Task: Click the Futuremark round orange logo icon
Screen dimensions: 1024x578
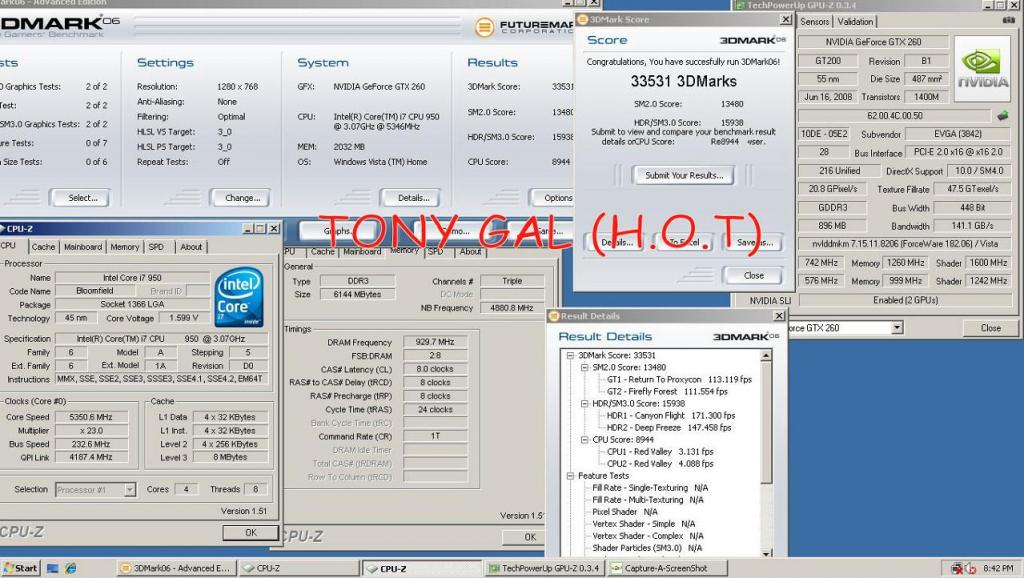Action: pyautogui.click(x=484, y=27)
